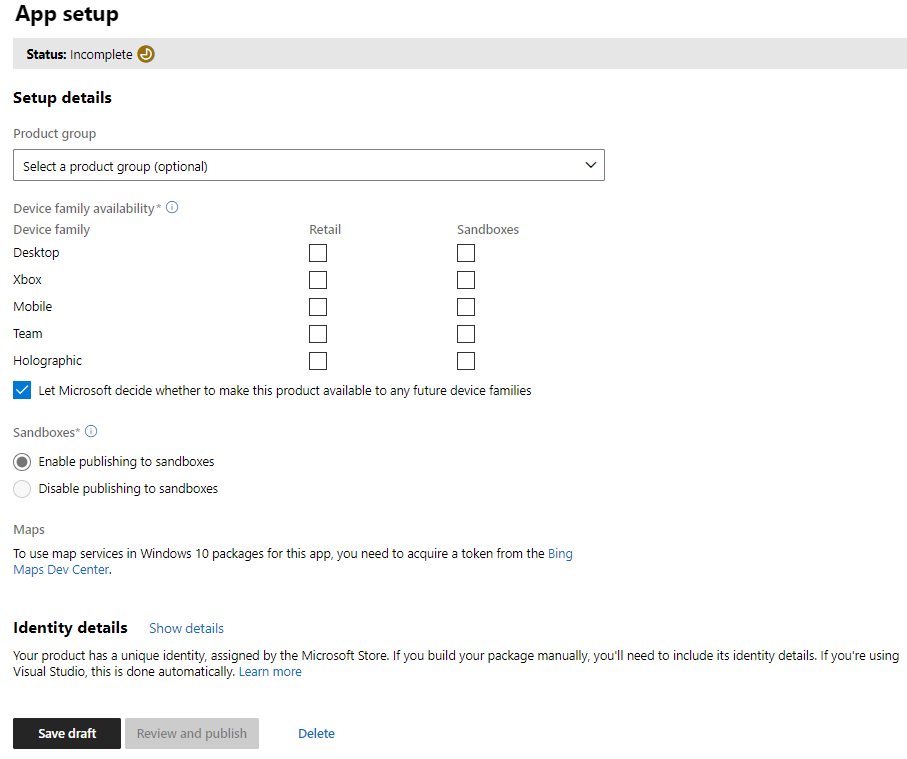Check Xbox Retail checkbox
The width and height of the screenshot is (907, 759).
(x=318, y=280)
